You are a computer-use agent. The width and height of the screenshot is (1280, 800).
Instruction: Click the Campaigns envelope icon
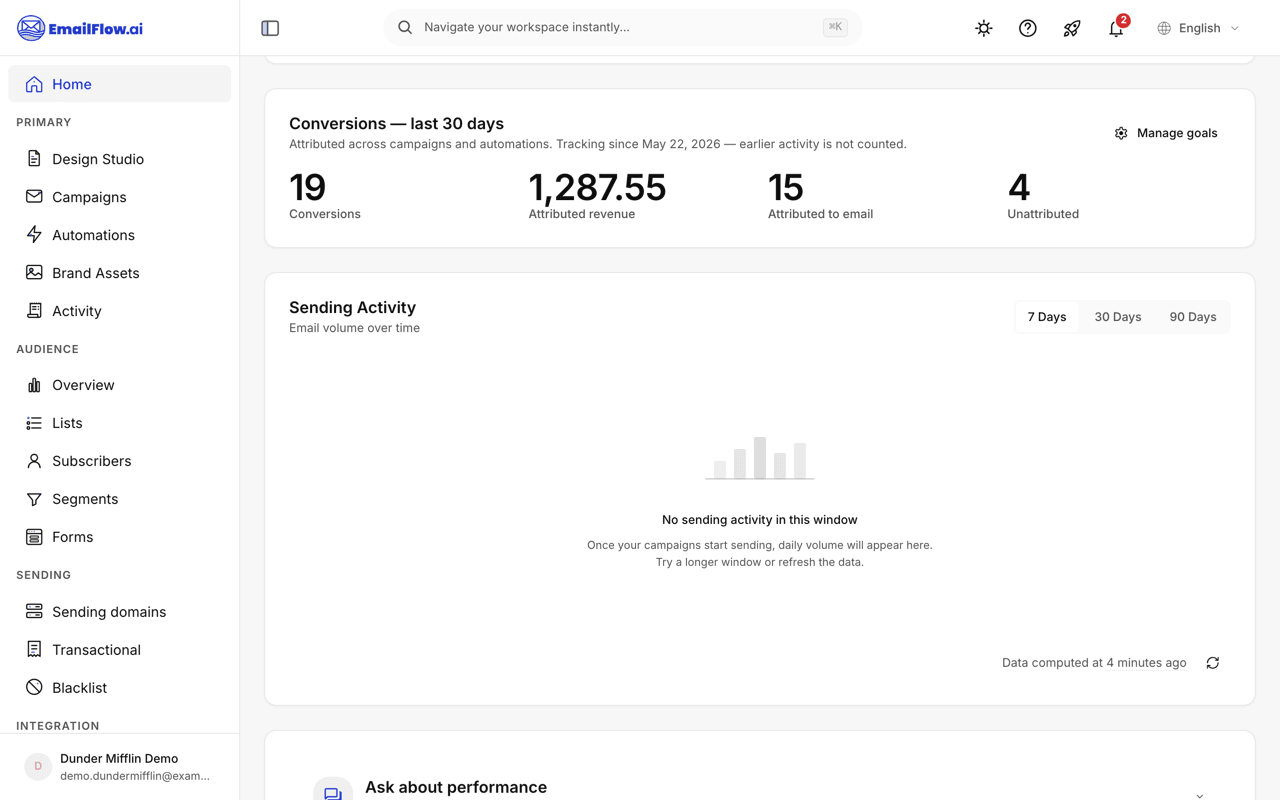click(34, 197)
